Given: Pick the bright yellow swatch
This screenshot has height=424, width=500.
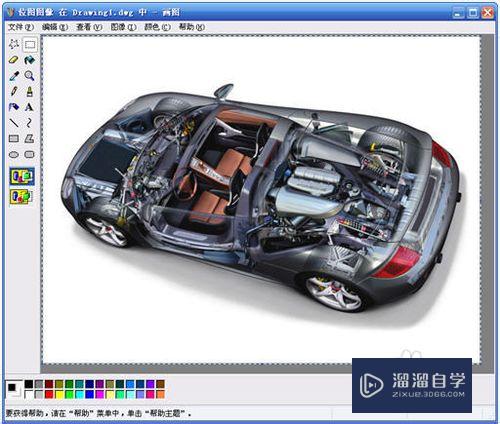Looking at the screenshot, I should [x=59, y=395].
